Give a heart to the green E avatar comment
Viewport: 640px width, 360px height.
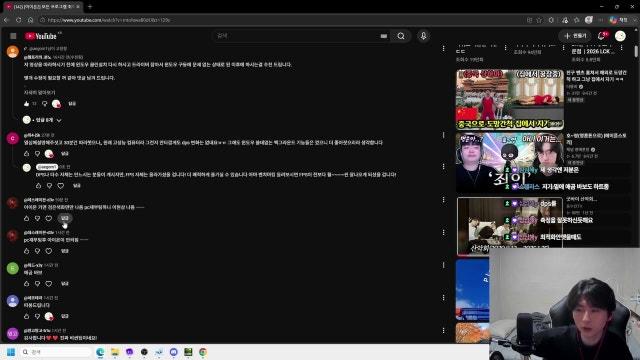[49, 283]
